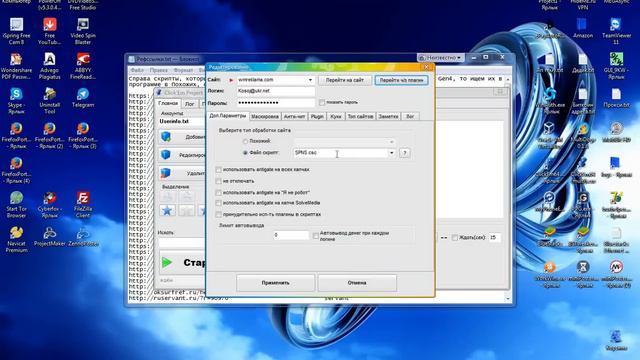Switch to the Доп.Параметры tab
This screenshot has width=640, height=360.
(x=228, y=116)
